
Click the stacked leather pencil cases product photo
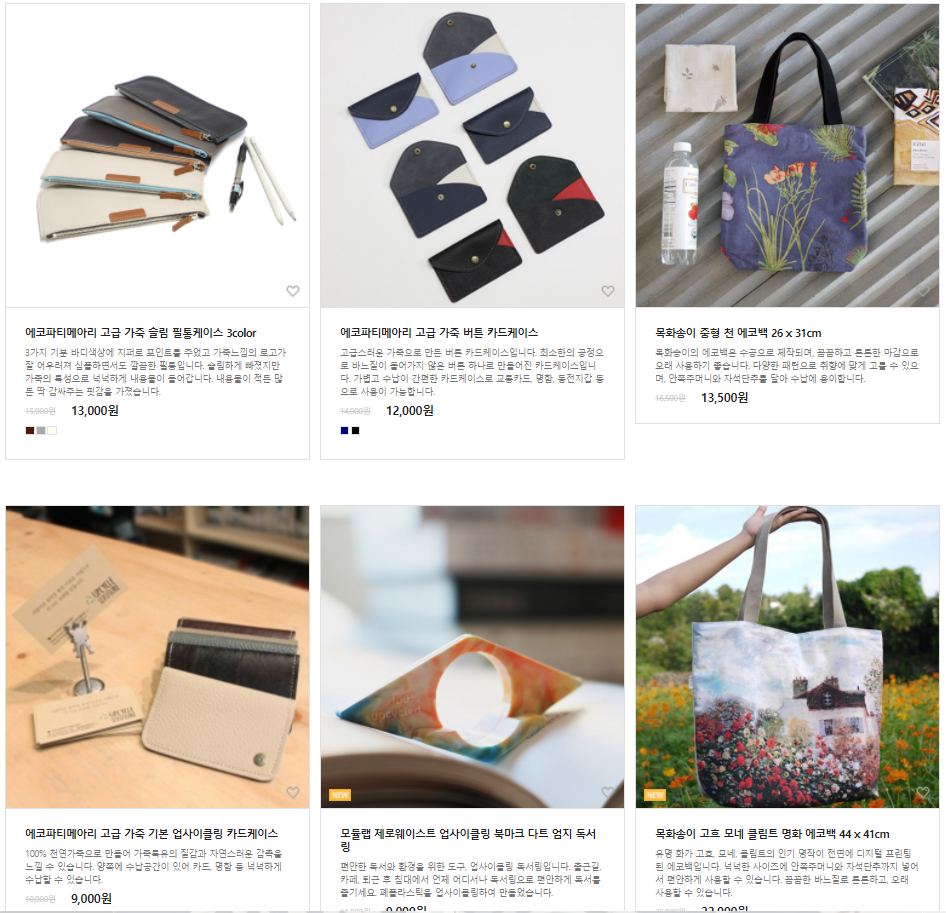[x=157, y=156]
